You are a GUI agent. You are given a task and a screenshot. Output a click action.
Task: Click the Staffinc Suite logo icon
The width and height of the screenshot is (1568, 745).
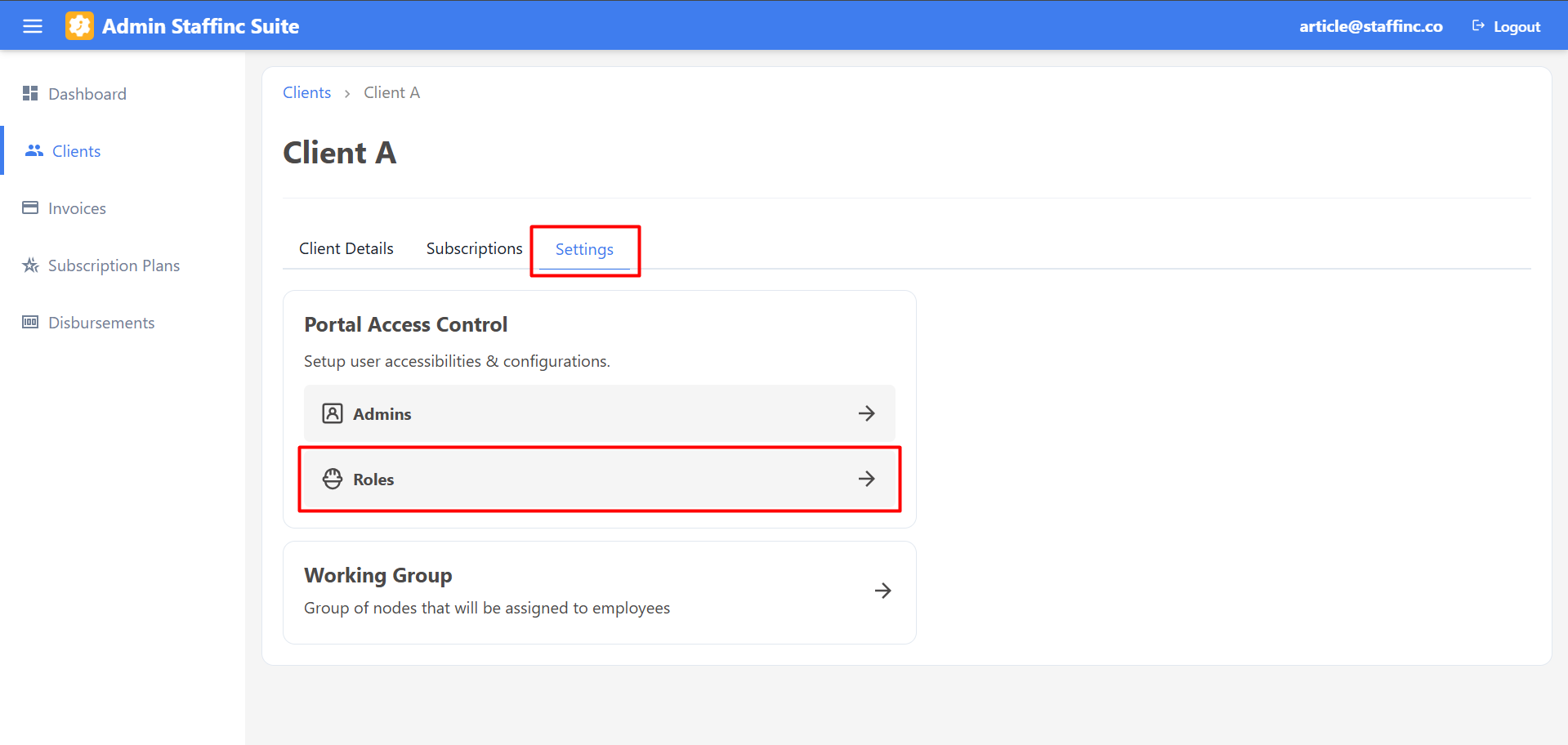(x=79, y=26)
